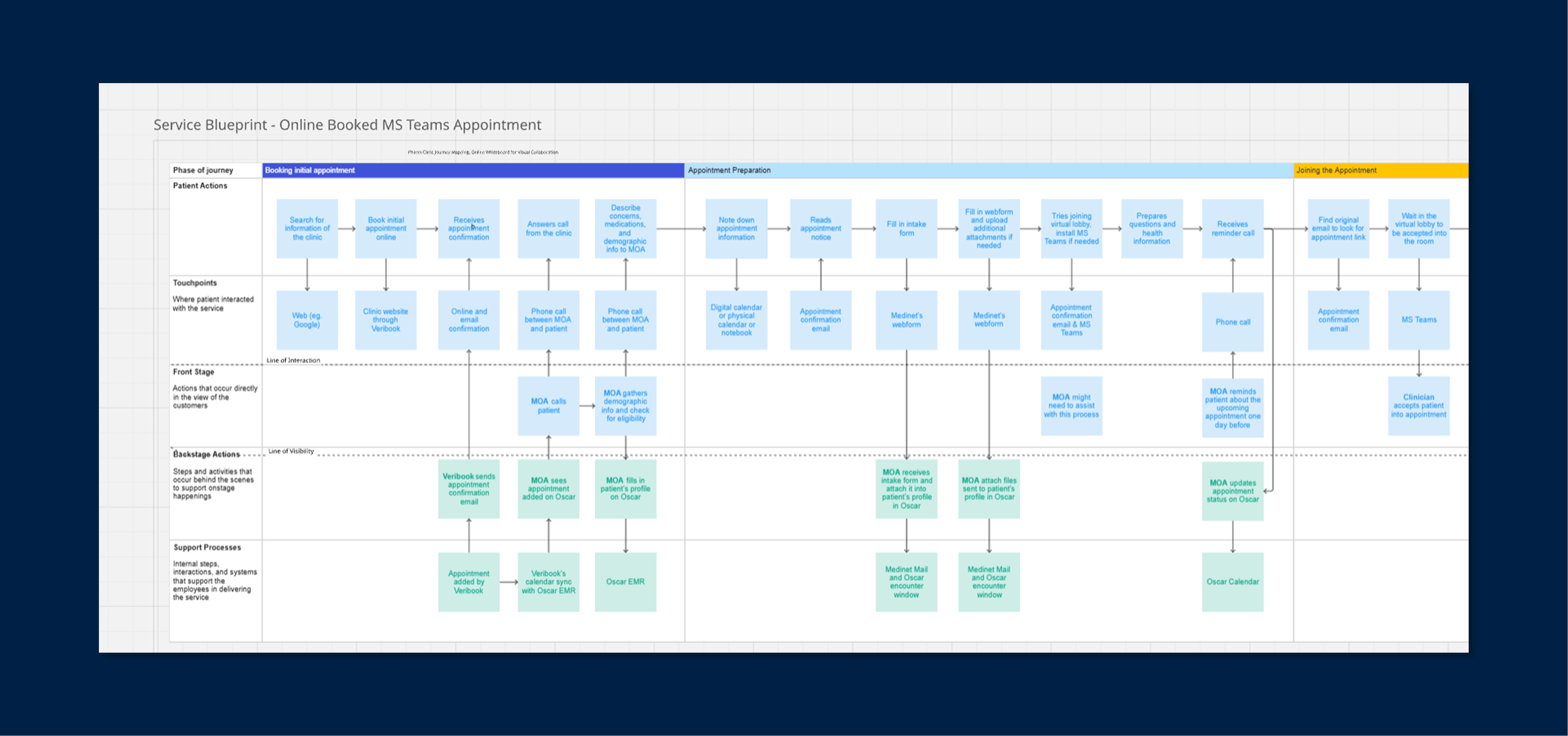Select the "MOA updates appointment status on Oscar" shape
The width and height of the screenshot is (1568, 736).
pyautogui.click(x=1233, y=491)
